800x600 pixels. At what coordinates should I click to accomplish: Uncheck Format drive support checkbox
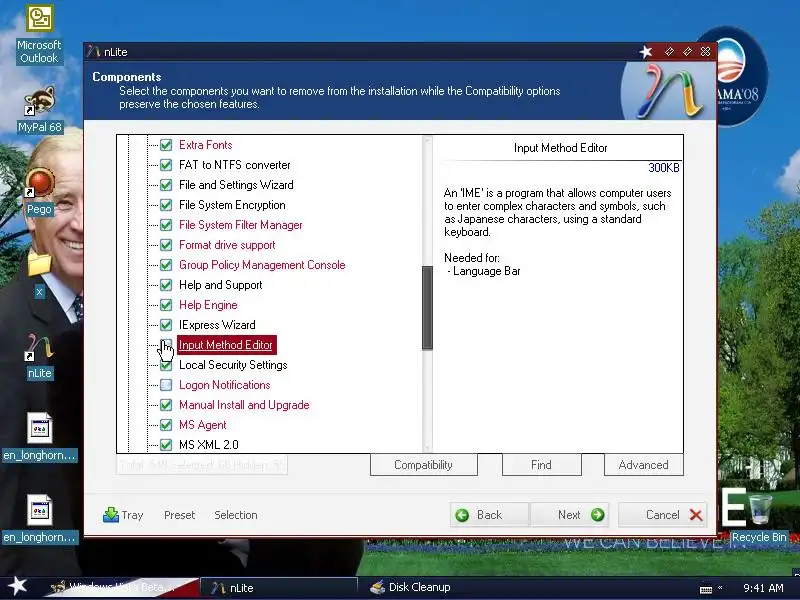click(166, 245)
